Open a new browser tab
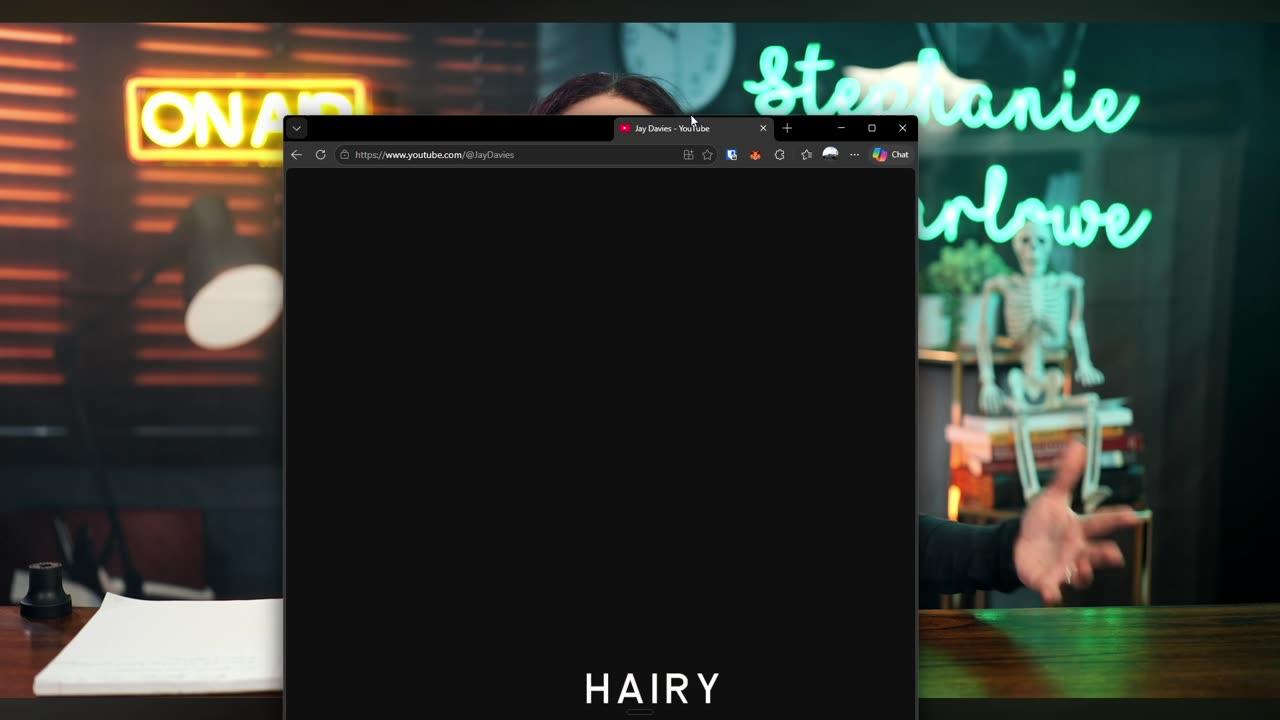 click(787, 128)
